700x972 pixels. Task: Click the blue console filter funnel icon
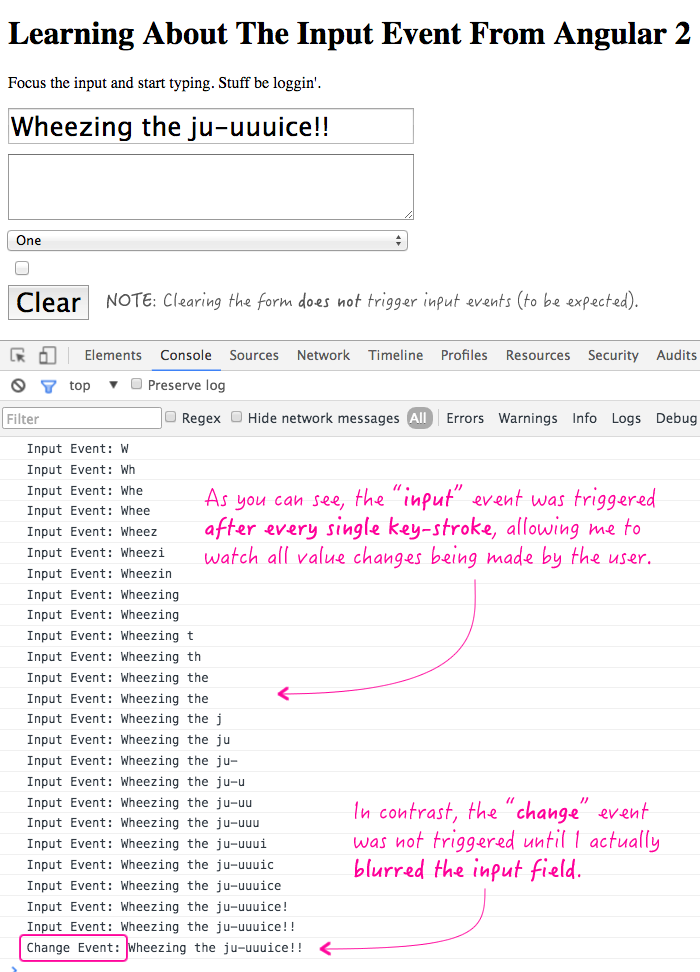click(48, 386)
